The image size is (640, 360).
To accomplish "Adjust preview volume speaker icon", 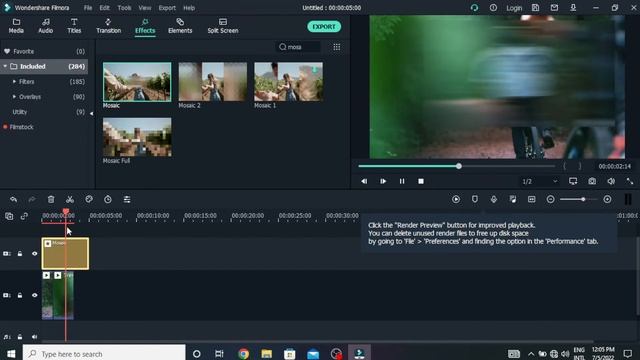I will [611, 181].
